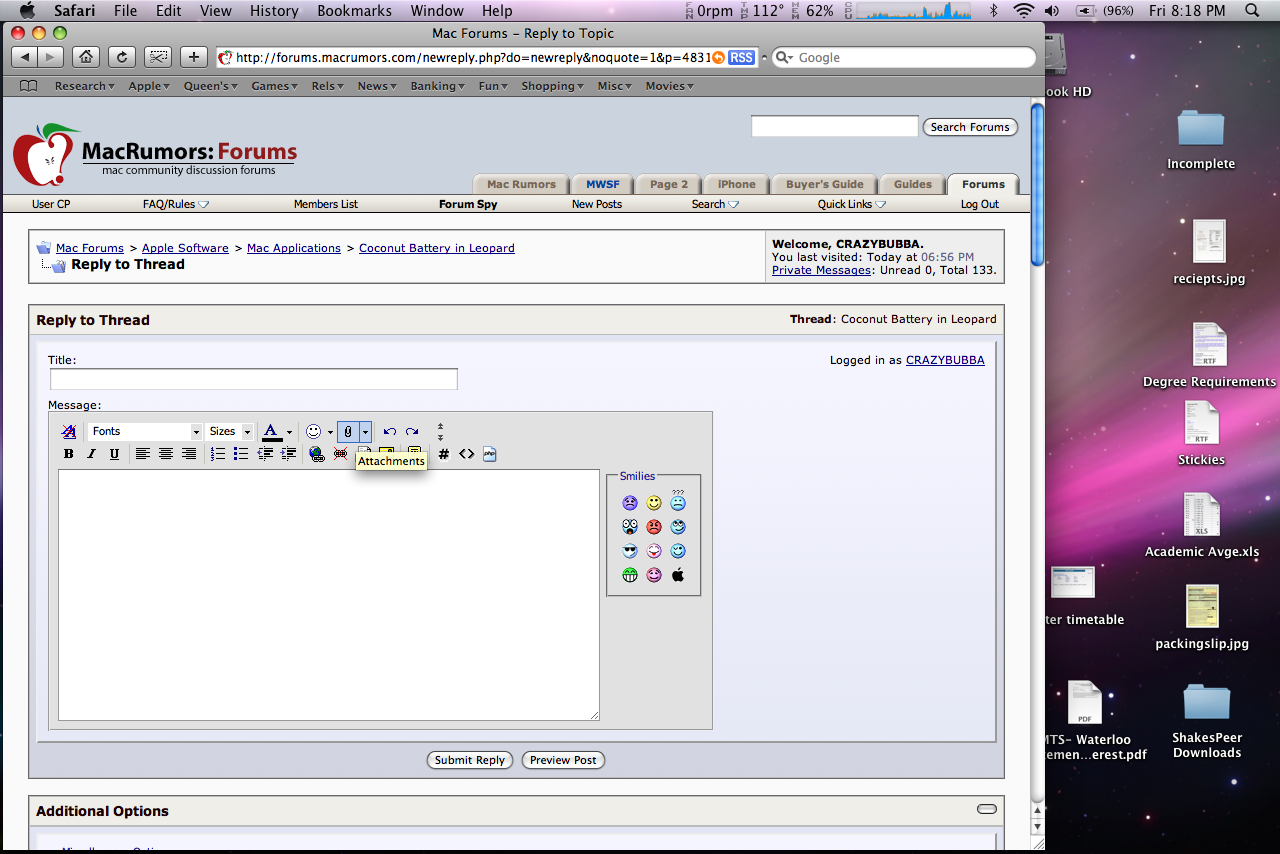The height and width of the screenshot is (854, 1280).
Task: Focus the message text area
Action: pyautogui.click(x=329, y=595)
